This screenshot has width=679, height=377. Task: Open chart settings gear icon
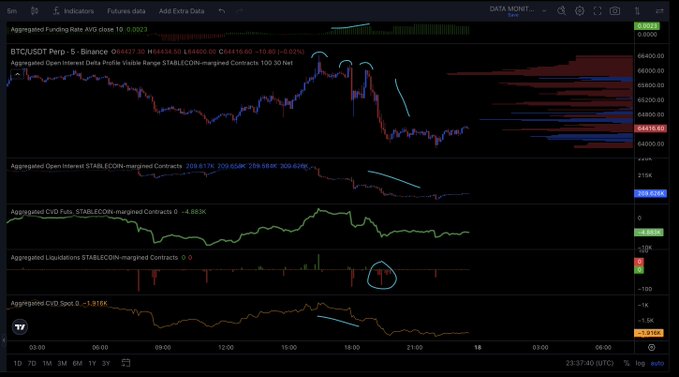point(579,11)
